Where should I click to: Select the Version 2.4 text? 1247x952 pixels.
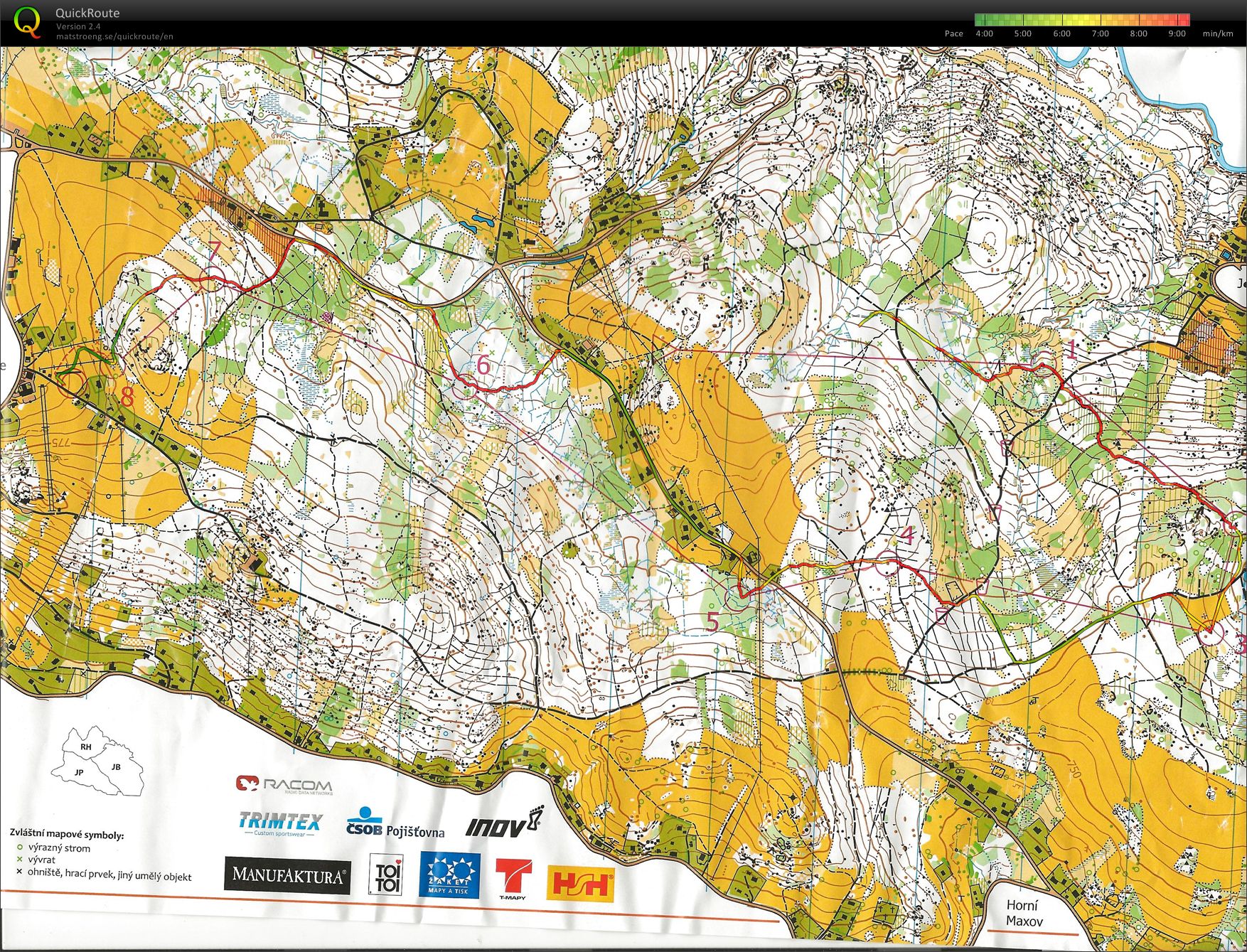click(78, 26)
